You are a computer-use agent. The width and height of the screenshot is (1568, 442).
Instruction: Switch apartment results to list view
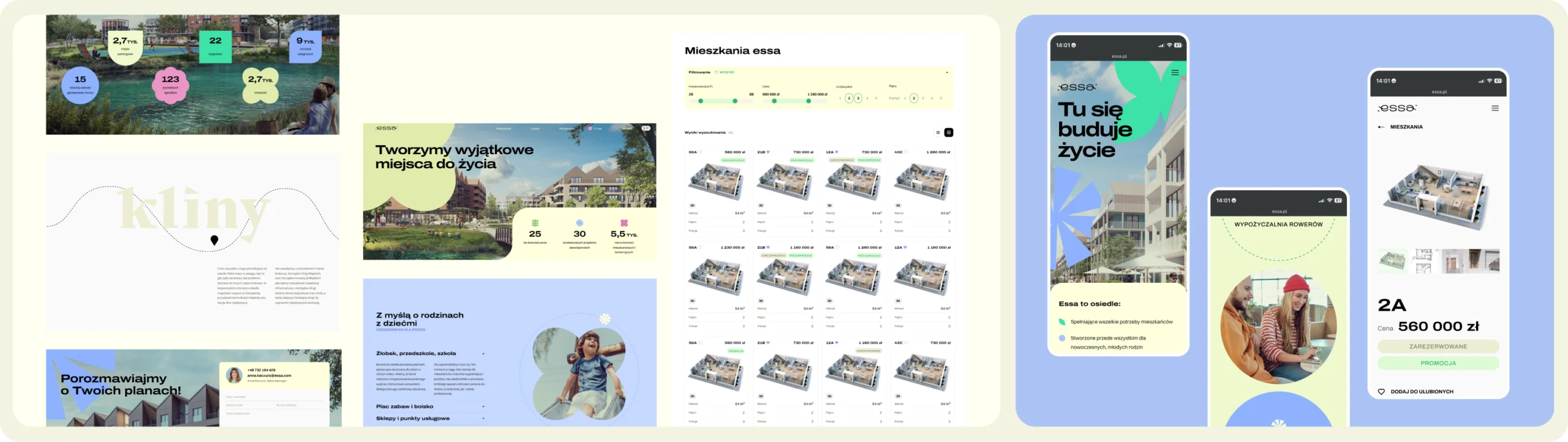pos(938,132)
